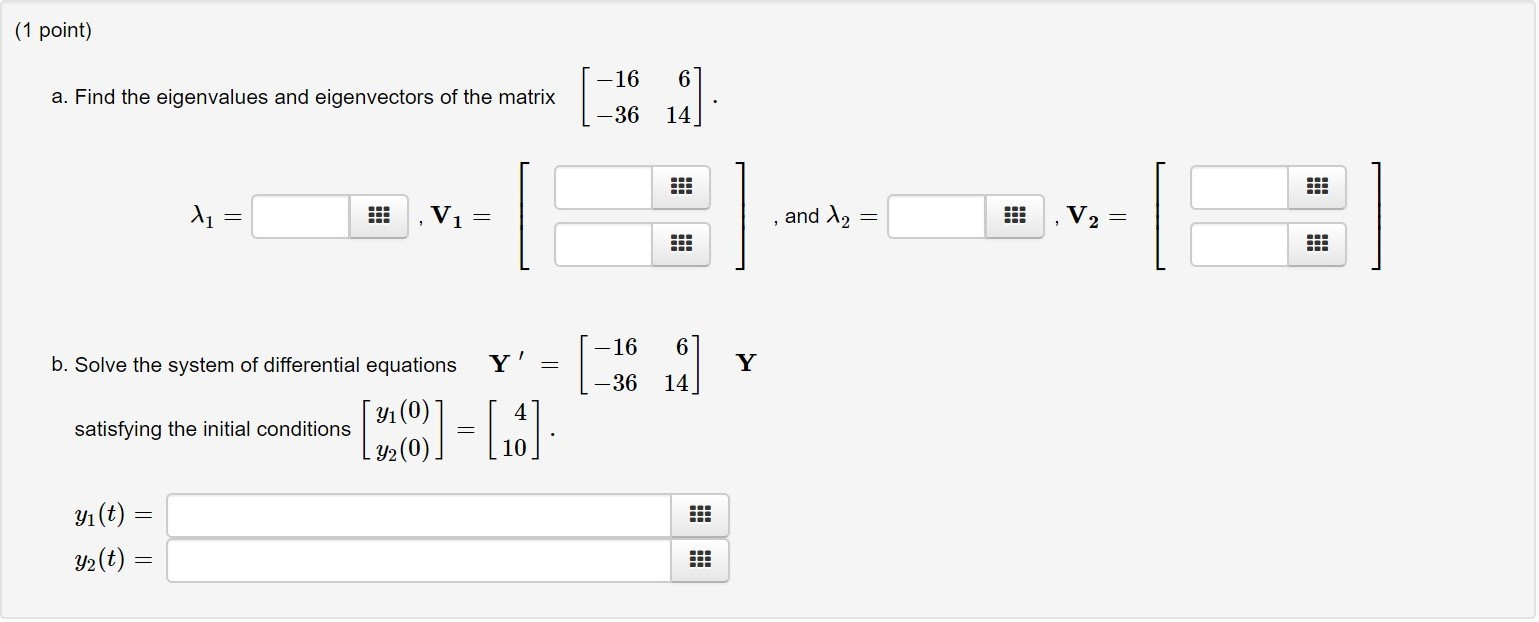
Task: Open the equation editor for y1(t)
Action: [699, 514]
